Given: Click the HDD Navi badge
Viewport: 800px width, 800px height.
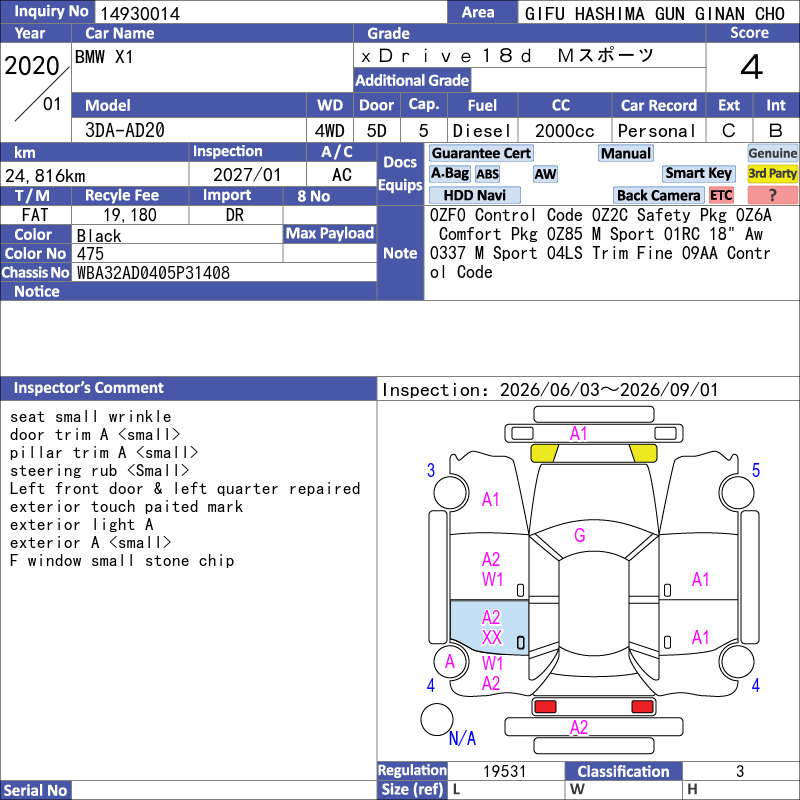Looking at the screenshot, I should [474, 195].
